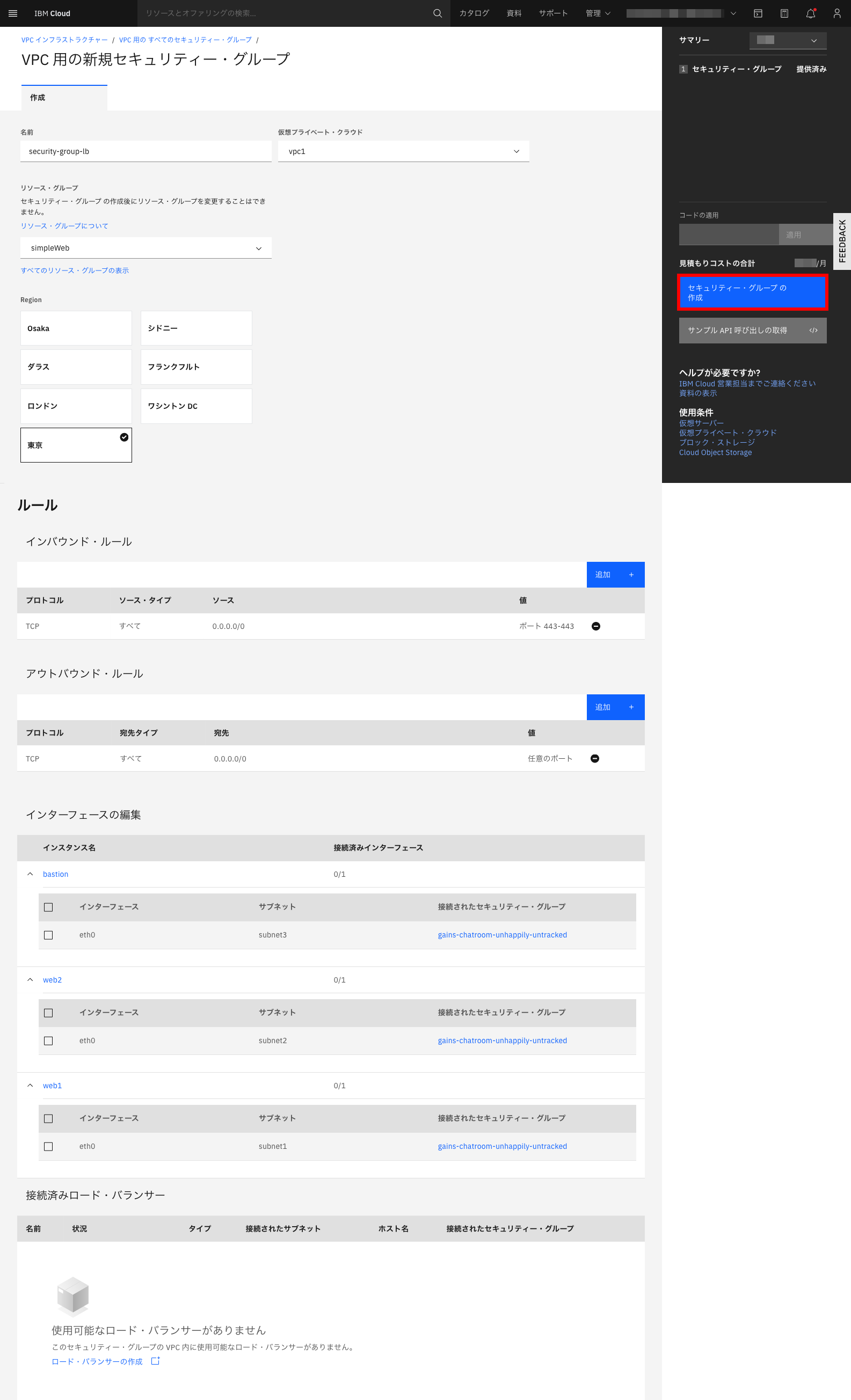851x1400 pixels.
Task: Select the ダラス region tile
Action: 76,367
